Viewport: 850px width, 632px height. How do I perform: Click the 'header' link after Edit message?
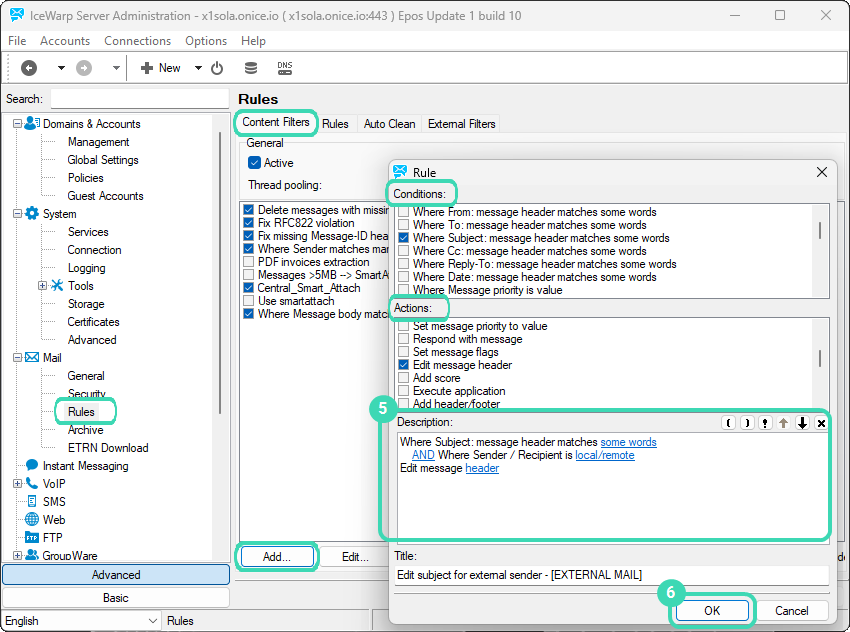tap(482, 468)
